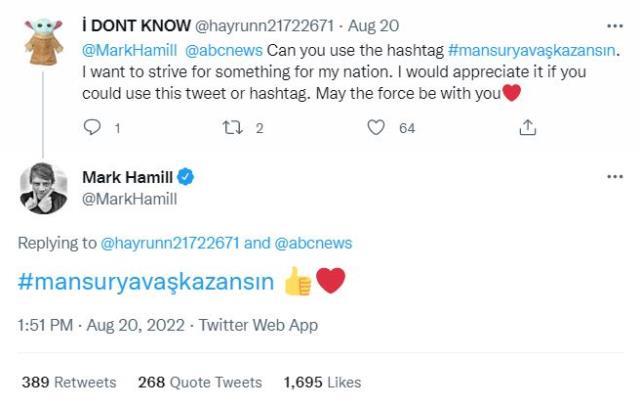Open Mark Hamill's profile photo
This screenshot has width=640, height=407.
pyautogui.click(x=43, y=187)
